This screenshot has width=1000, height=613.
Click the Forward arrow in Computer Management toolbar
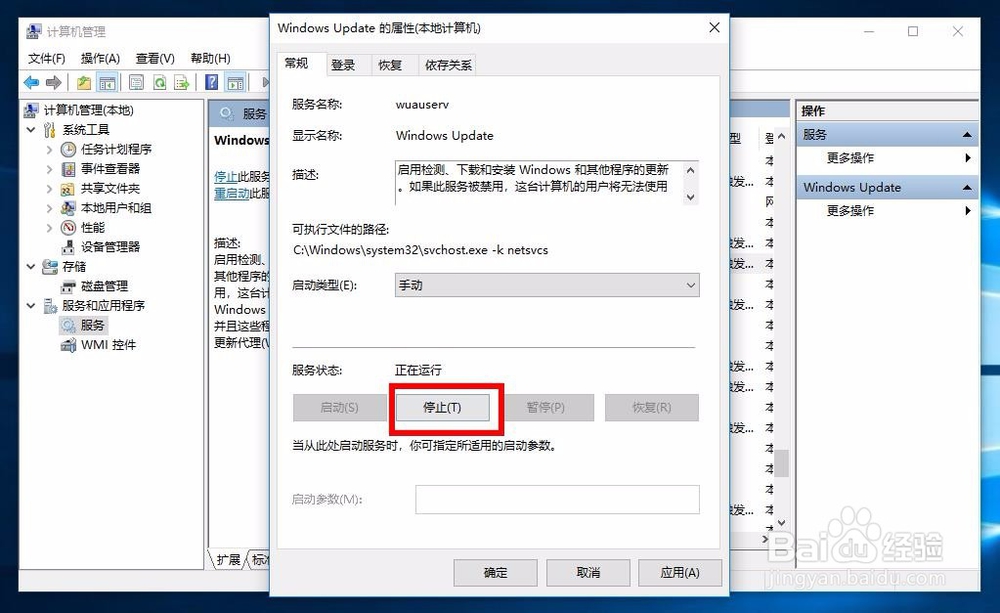54,82
